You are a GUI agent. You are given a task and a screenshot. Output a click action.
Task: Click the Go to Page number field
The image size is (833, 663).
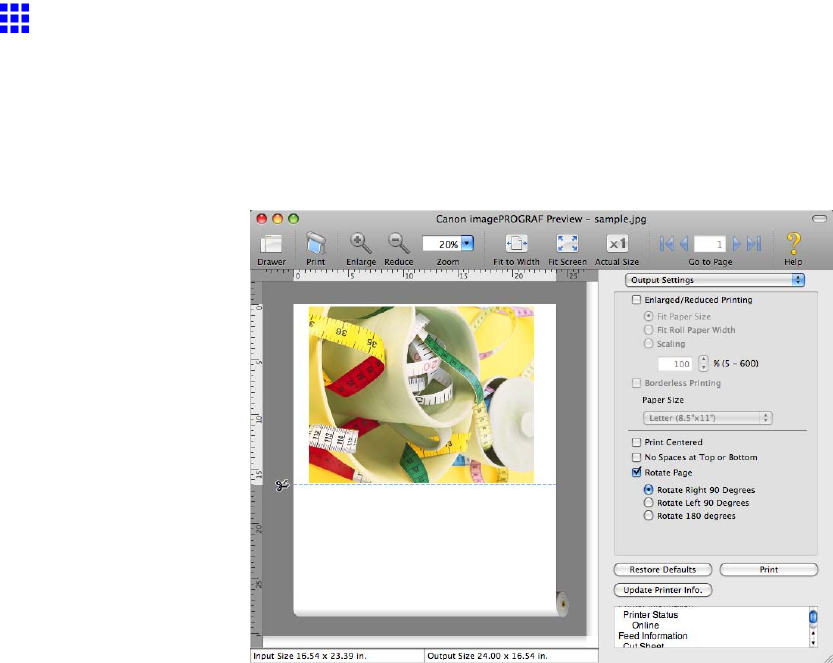[710, 244]
